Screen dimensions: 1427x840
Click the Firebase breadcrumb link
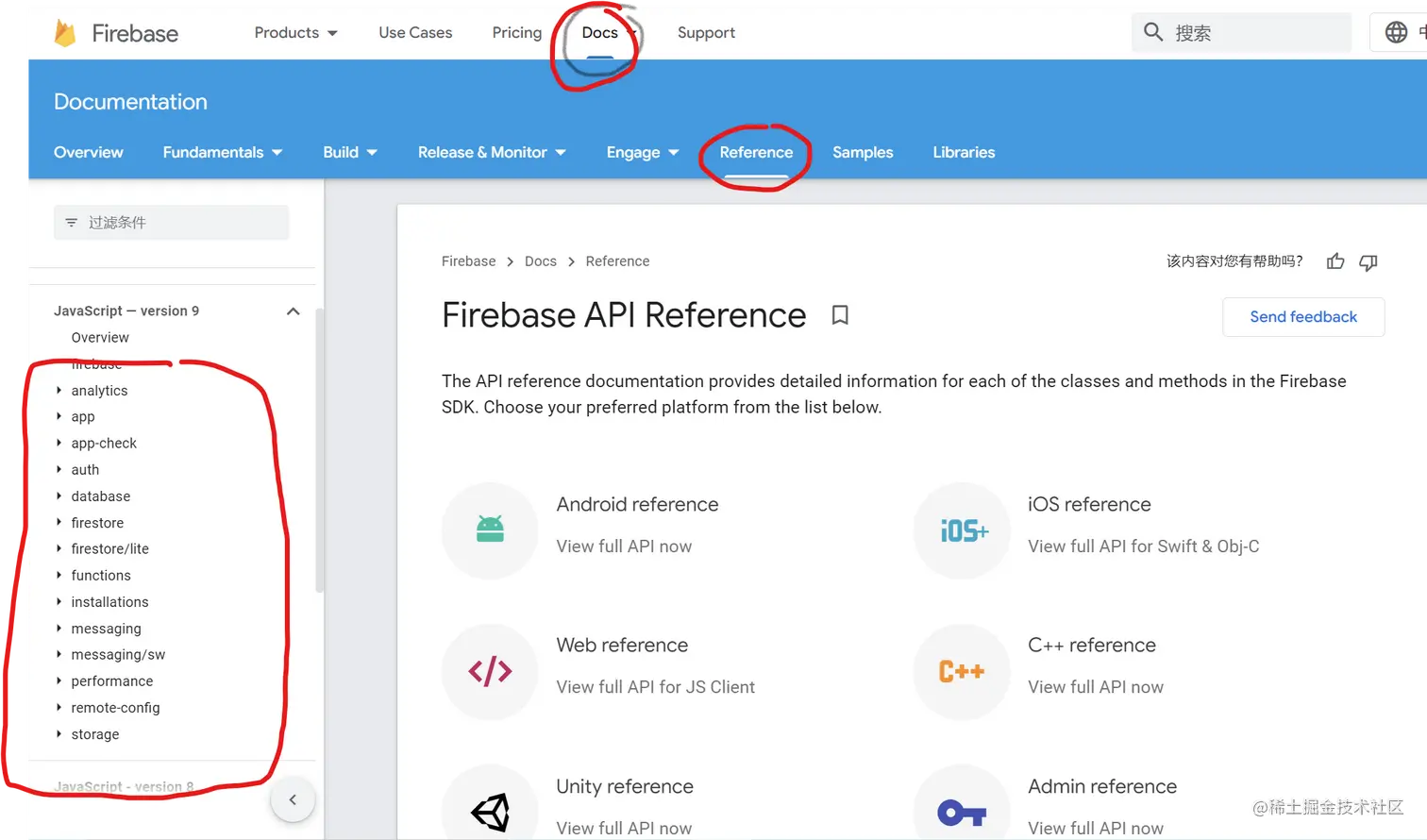point(468,261)
